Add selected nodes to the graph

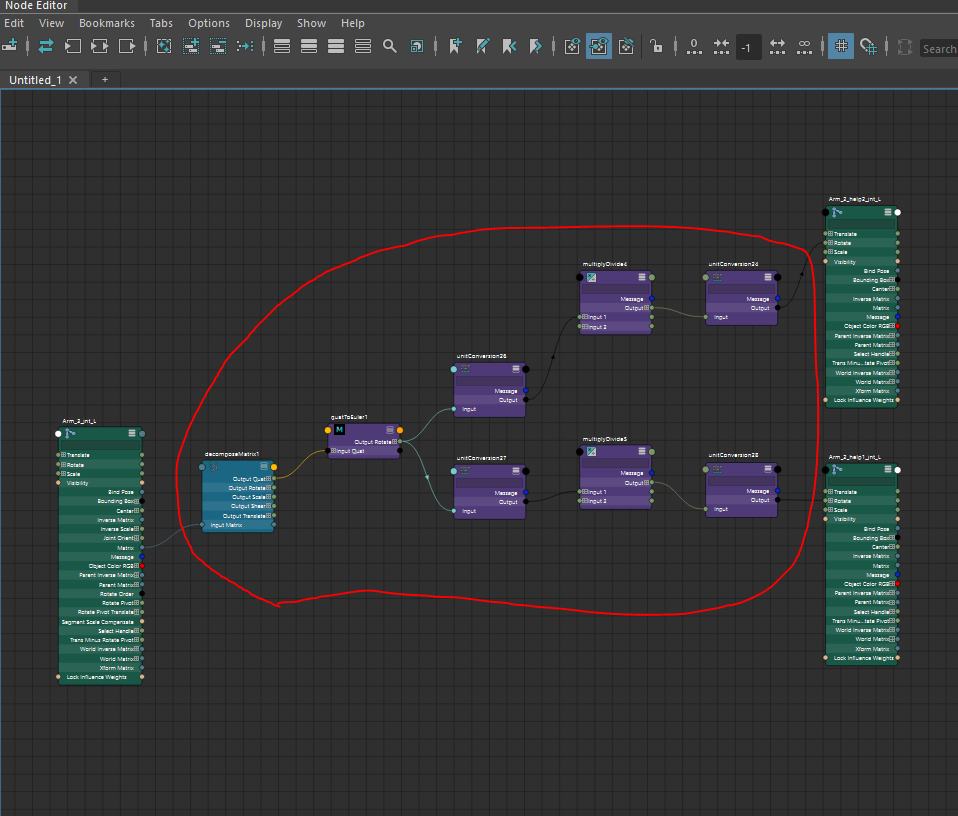(x=191, y=46)
